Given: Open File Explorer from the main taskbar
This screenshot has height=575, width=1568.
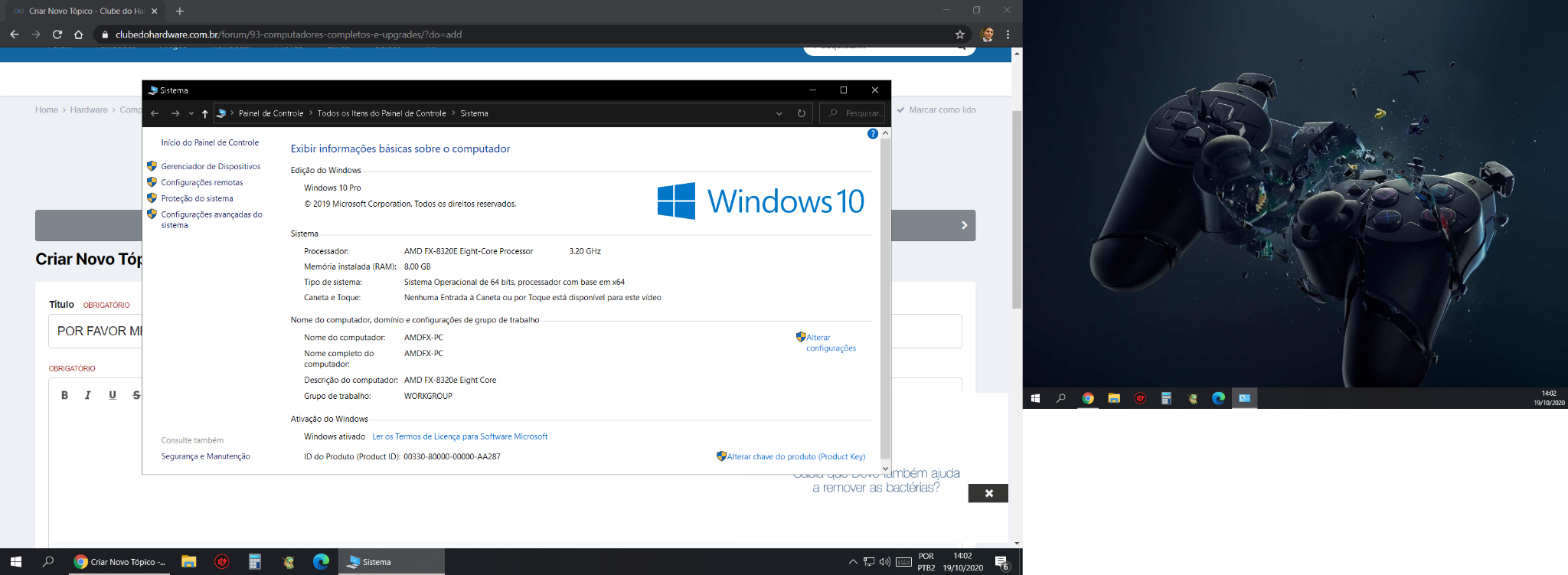Looking at the screenshot, I should coord(189,561).
